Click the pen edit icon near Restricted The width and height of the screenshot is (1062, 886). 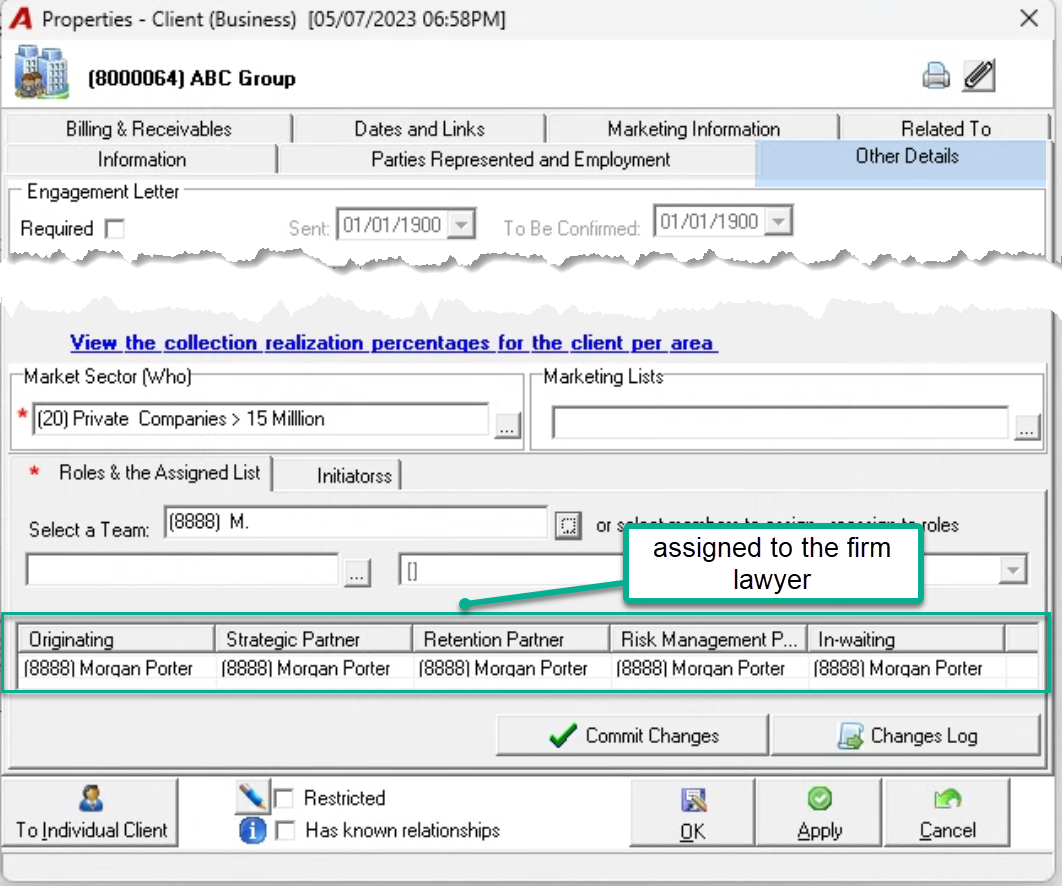click(x=252, y=797)
